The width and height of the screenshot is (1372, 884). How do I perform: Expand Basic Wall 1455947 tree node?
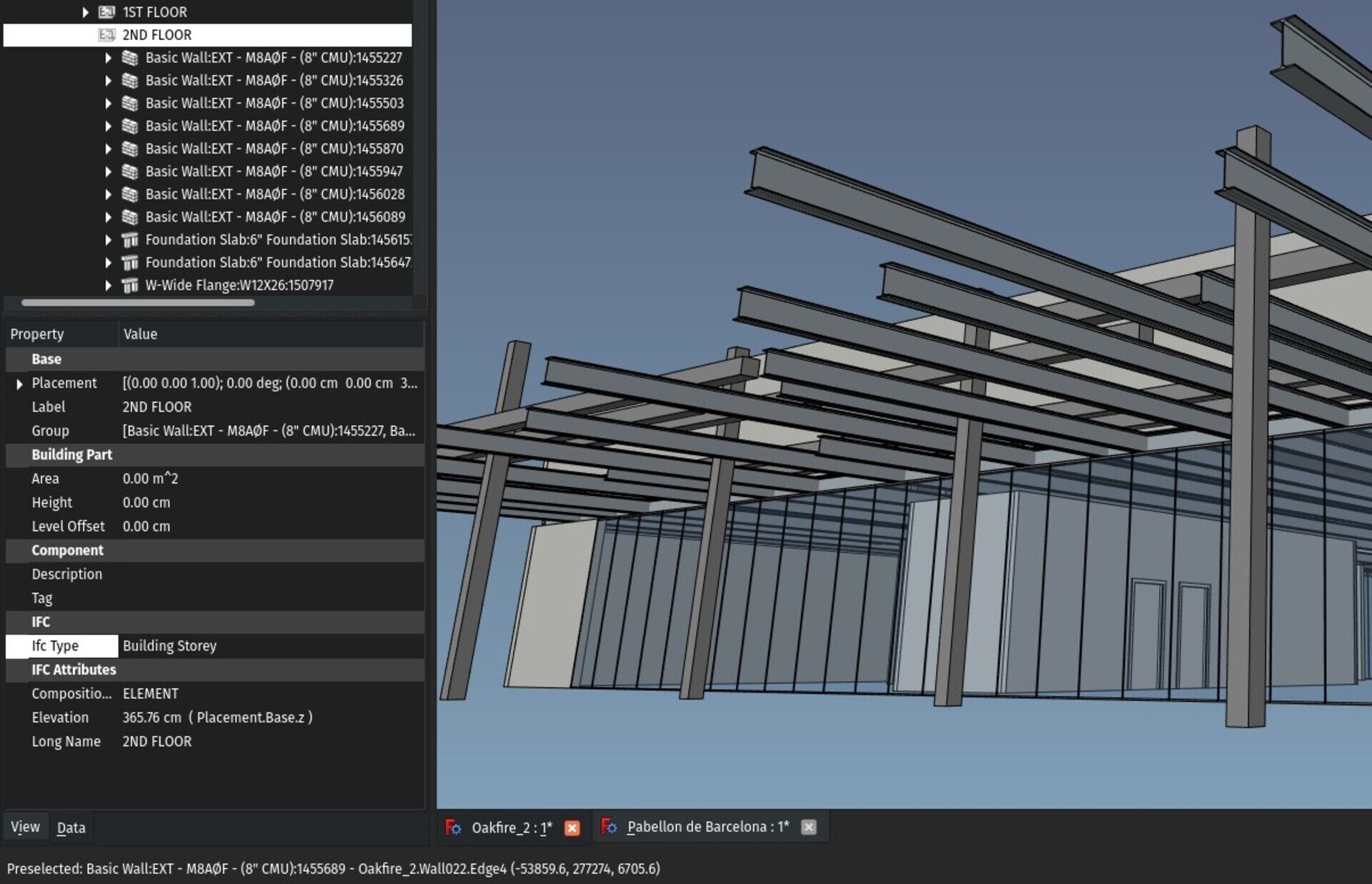point(108,172)
